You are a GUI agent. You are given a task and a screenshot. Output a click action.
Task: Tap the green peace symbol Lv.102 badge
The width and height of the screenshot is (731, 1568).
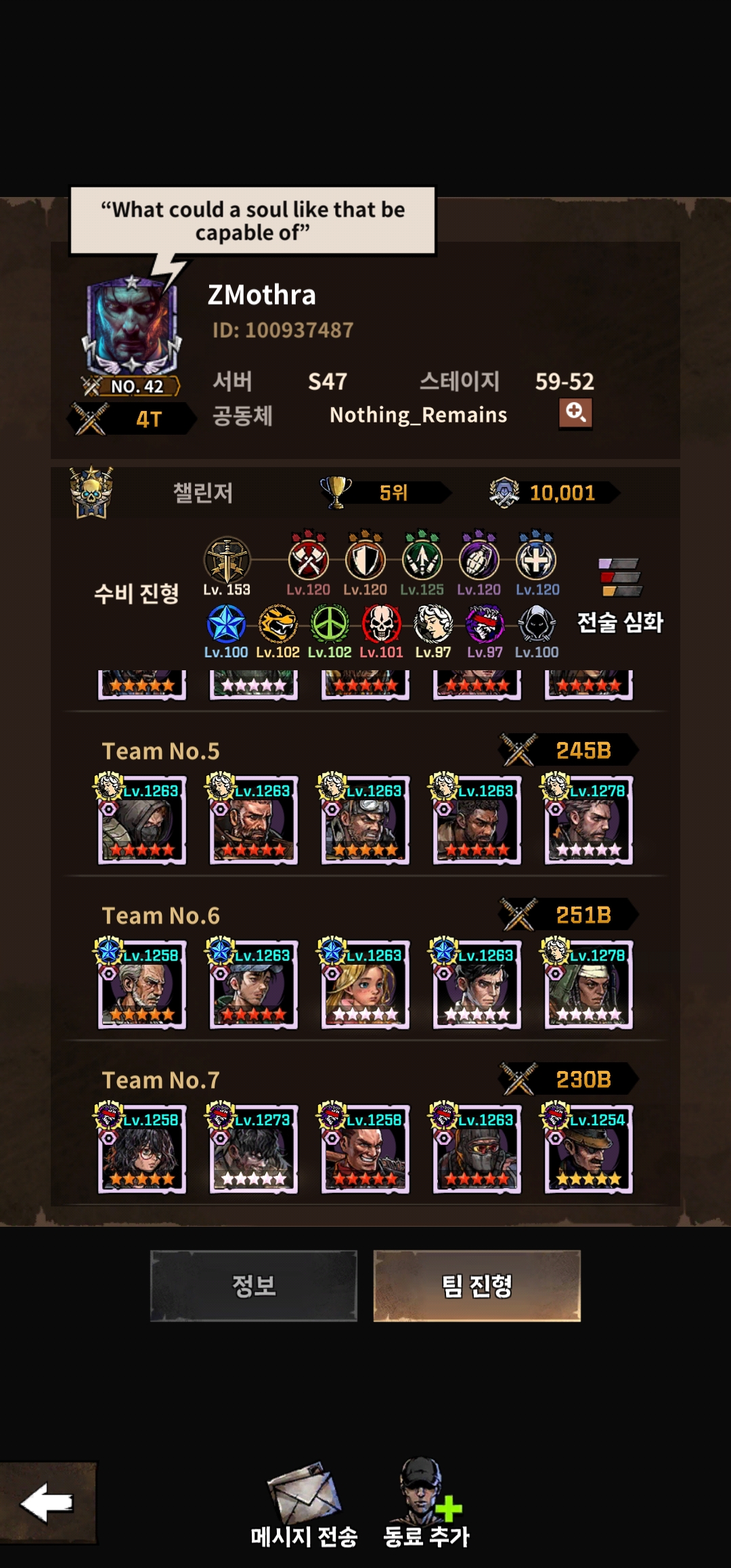coord(330,624)
